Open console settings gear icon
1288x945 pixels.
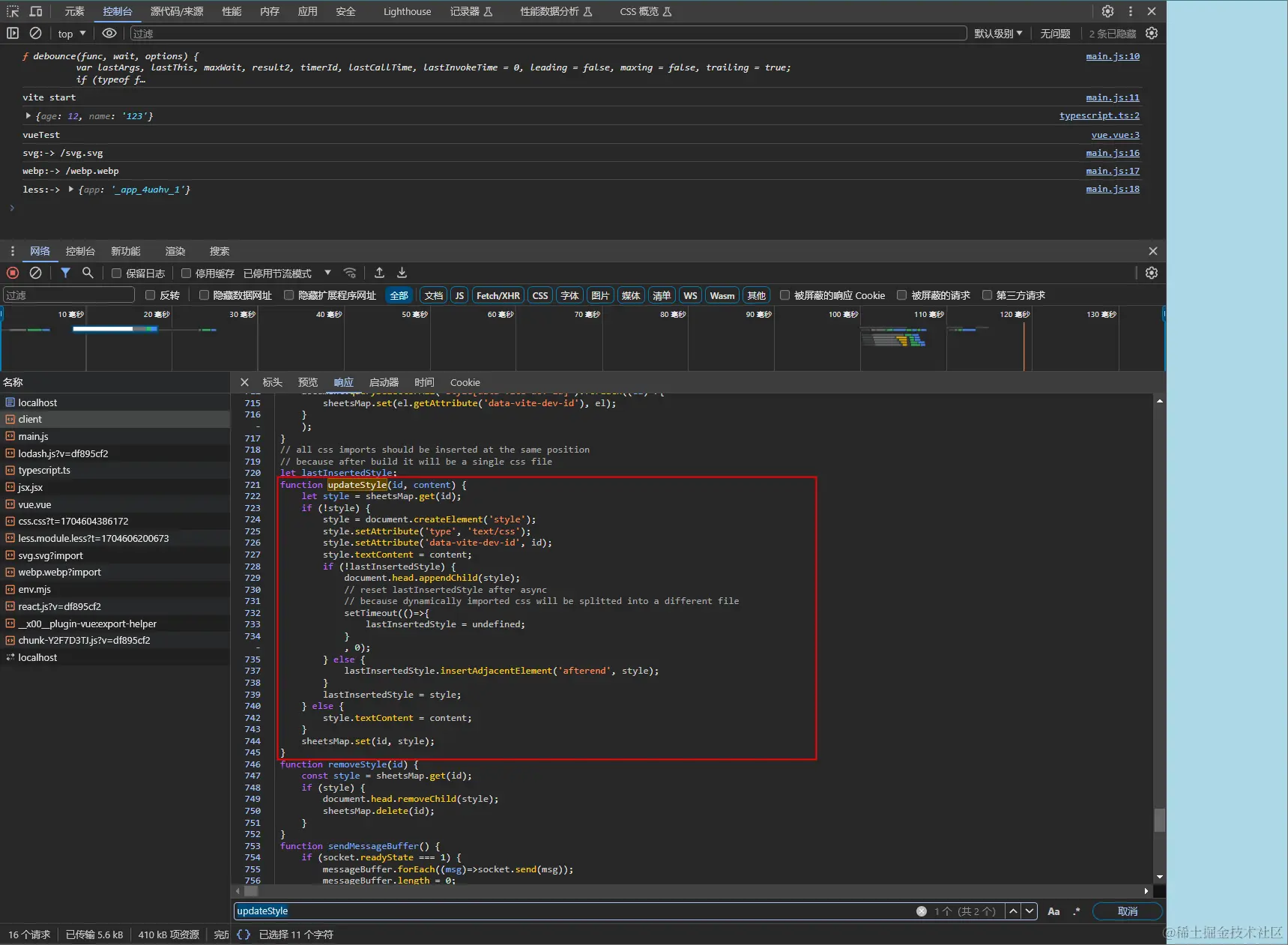pos(1152,33)
